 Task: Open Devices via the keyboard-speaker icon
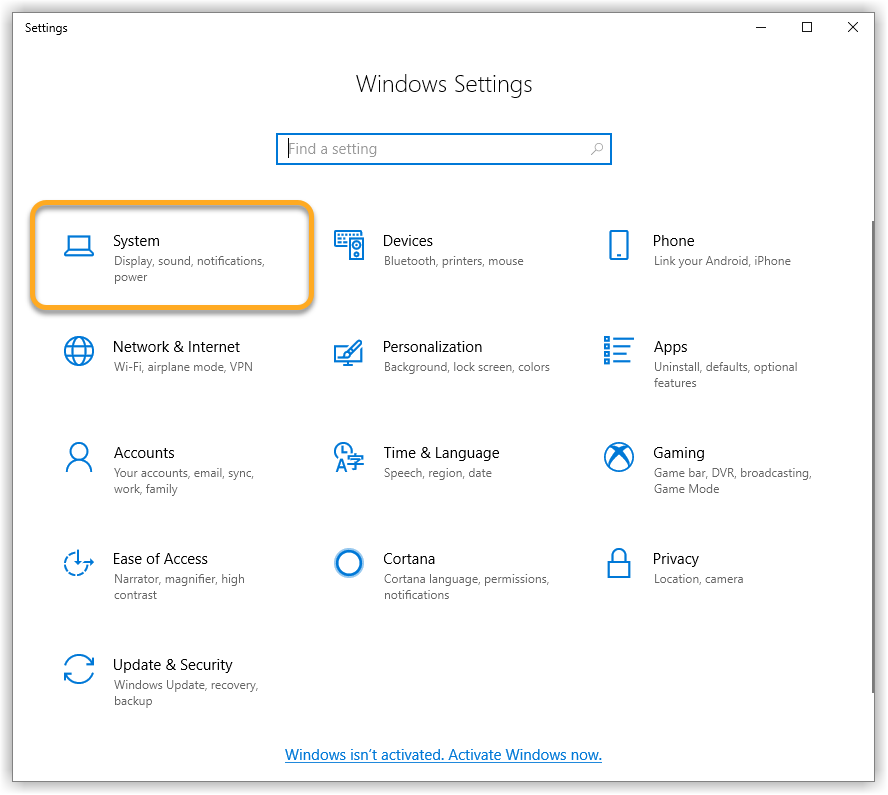349,246
